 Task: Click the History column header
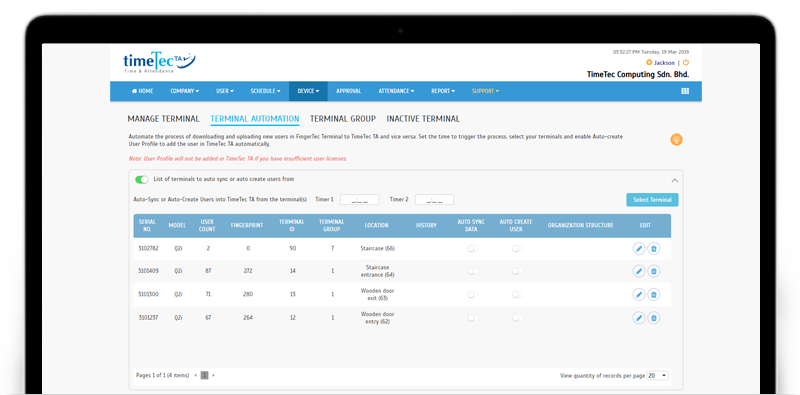(x=426, y=226)
